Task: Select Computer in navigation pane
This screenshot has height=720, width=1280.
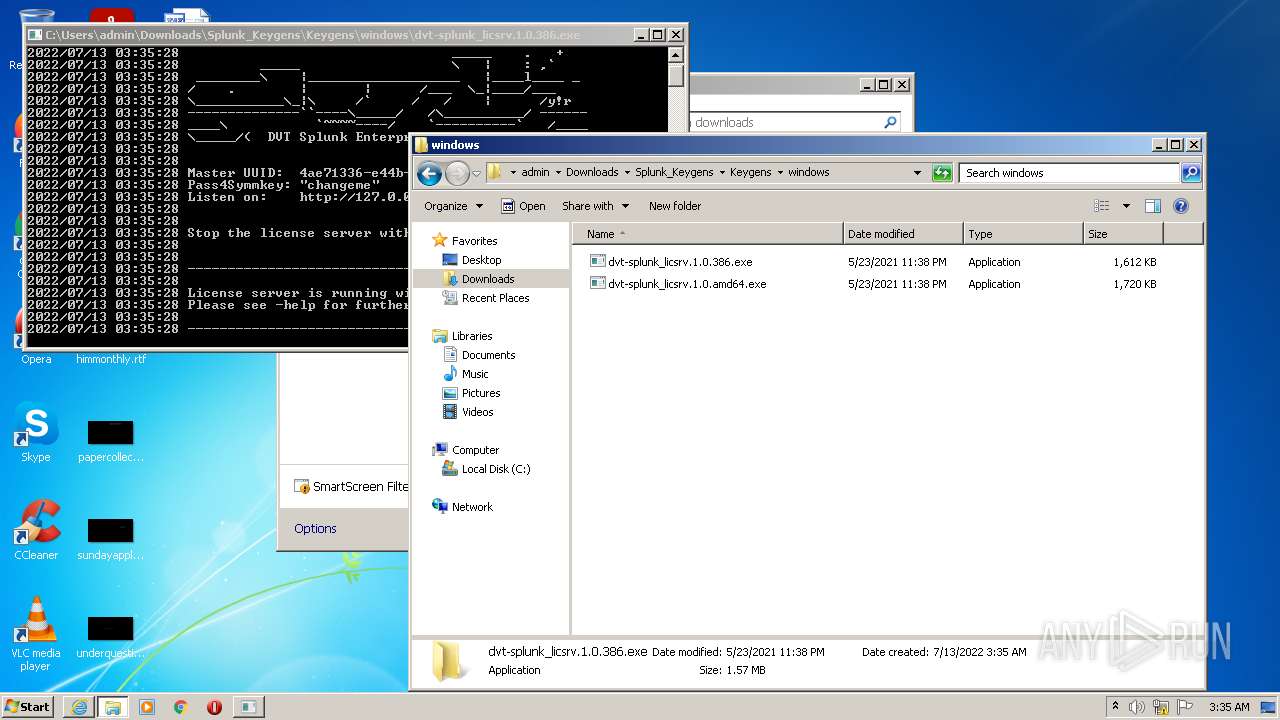Action: 475,450
